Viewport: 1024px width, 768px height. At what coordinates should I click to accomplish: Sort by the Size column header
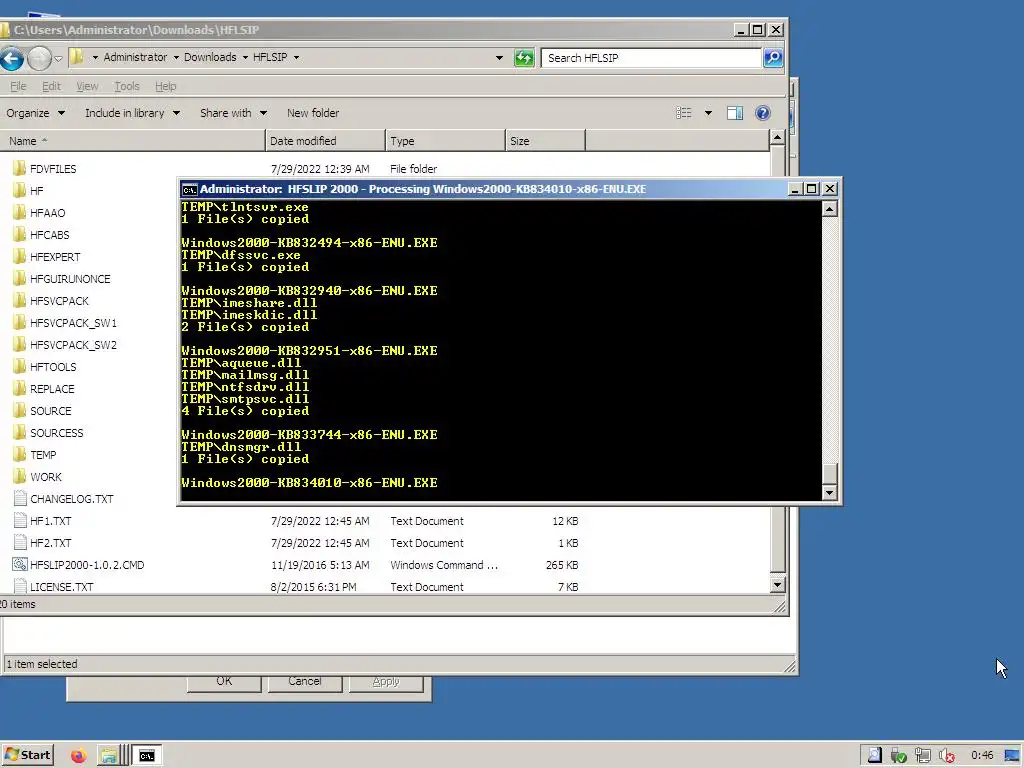tap(545, 141)
